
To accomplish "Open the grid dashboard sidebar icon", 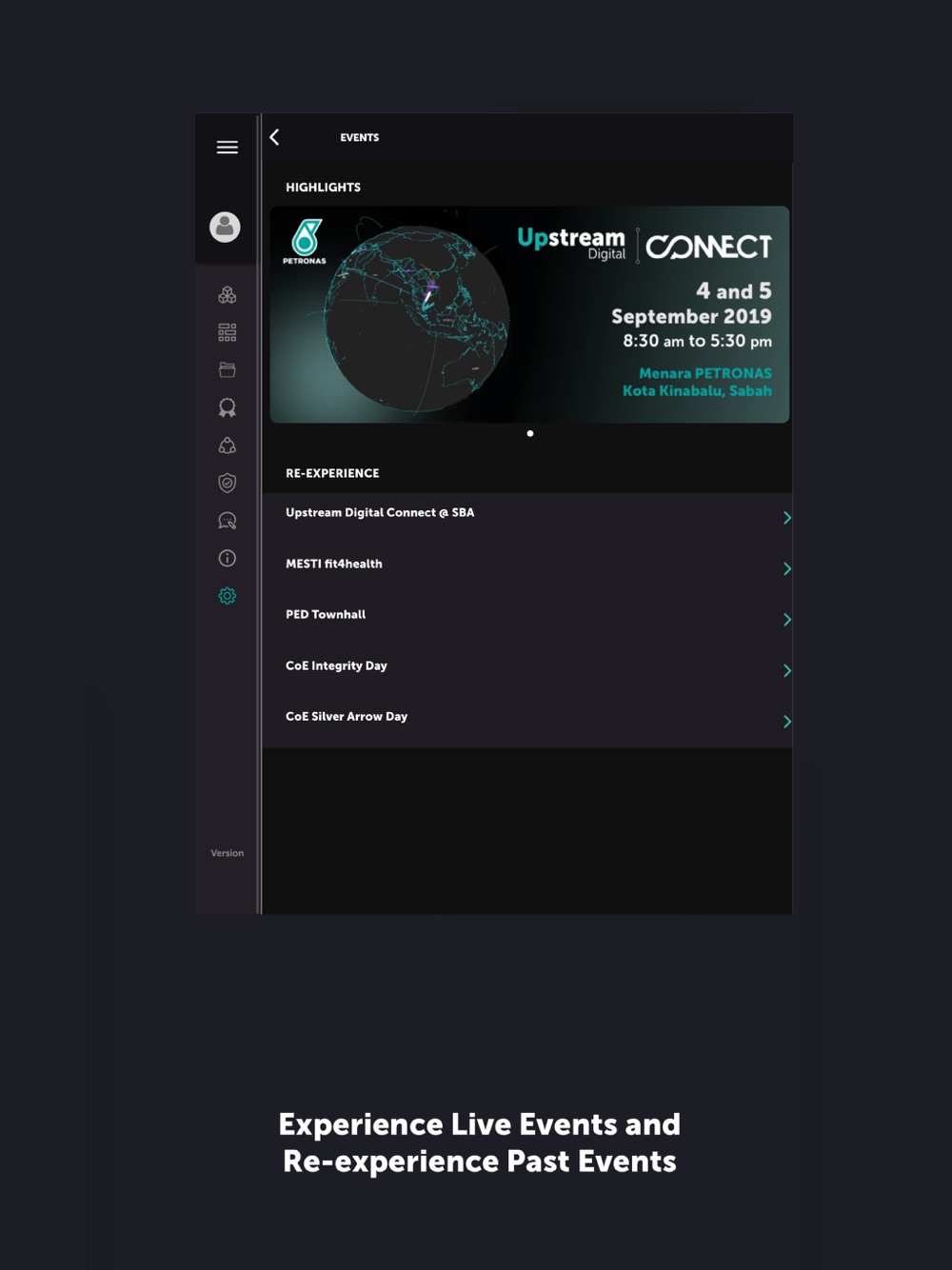I will [x=227, y=332].
